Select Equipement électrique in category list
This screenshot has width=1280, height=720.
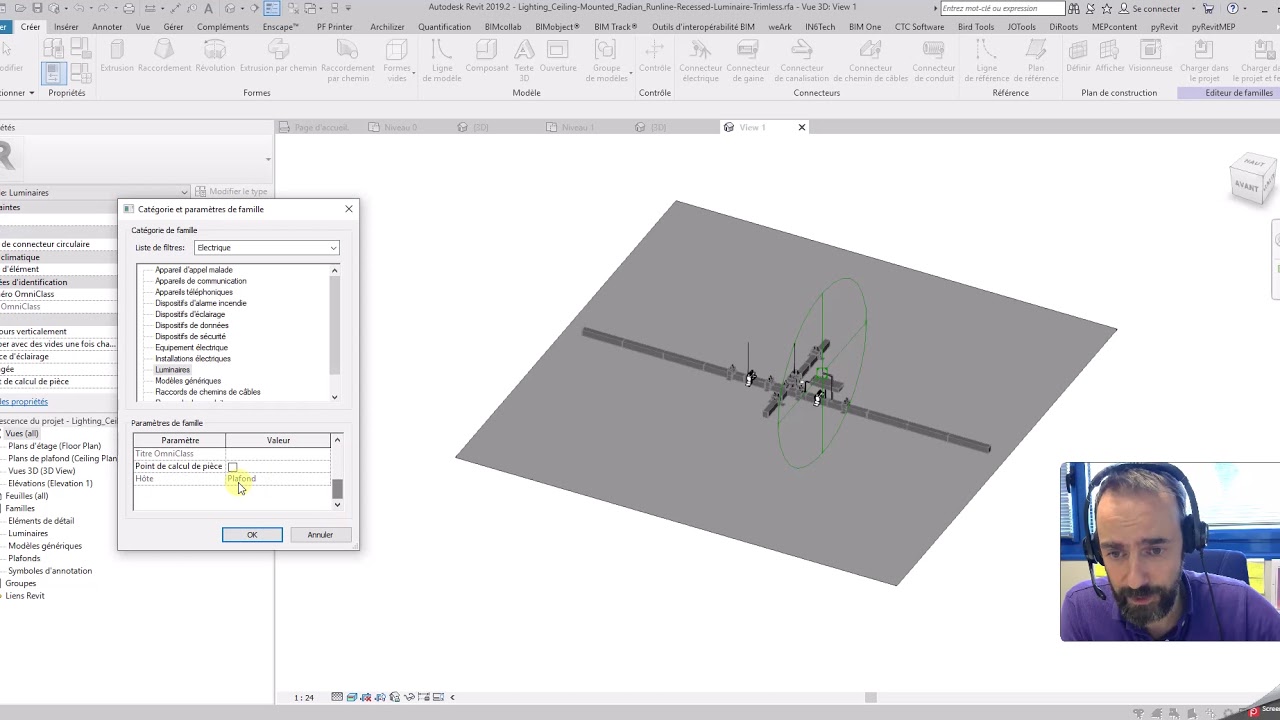(x=191, y=348)
